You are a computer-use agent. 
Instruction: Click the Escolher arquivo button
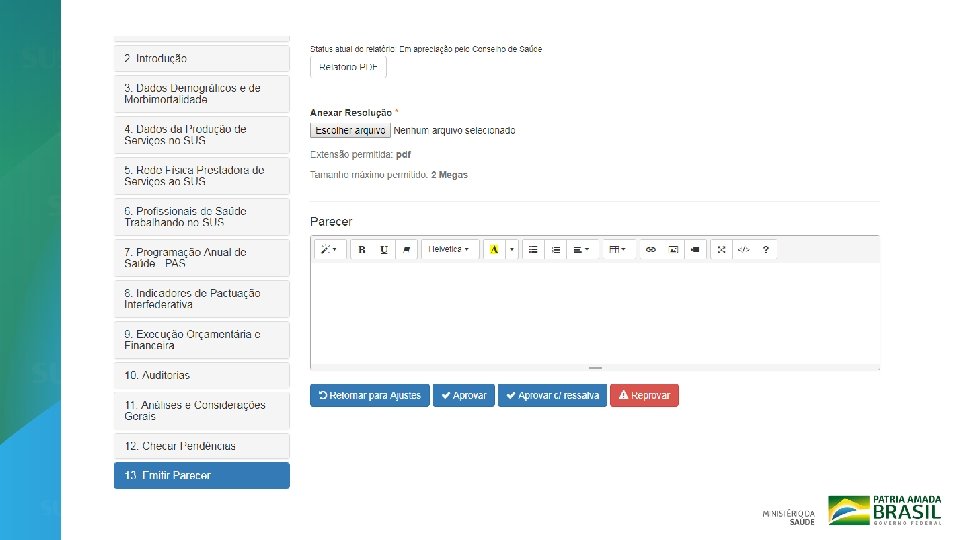point(350,130)
